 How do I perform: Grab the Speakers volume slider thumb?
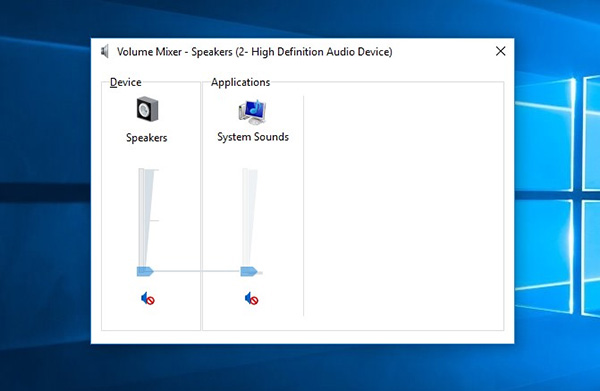coord(145,271)
